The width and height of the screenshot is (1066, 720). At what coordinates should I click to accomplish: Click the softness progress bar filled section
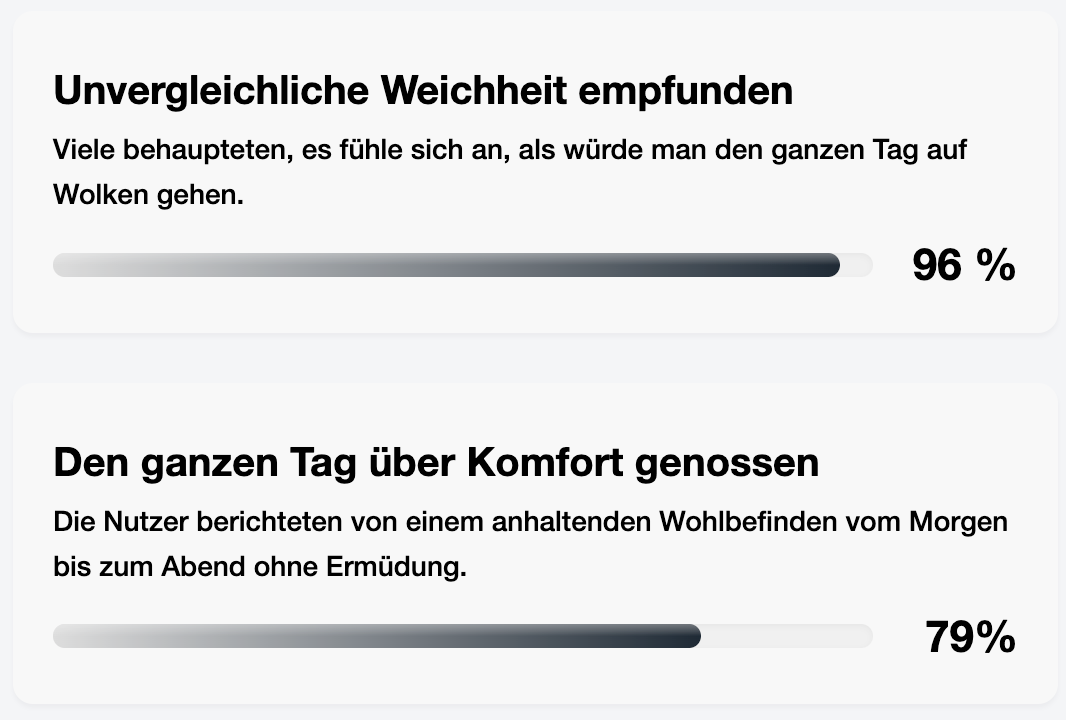point(446,265)
